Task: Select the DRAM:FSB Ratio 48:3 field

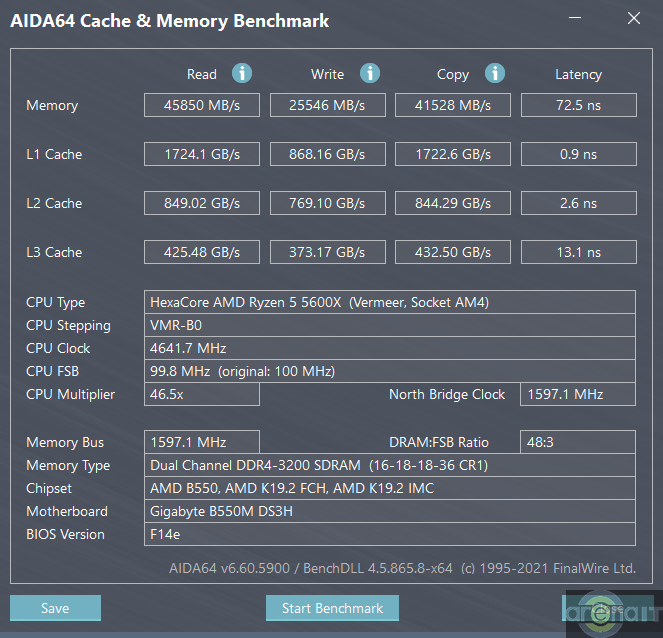Action: point(578,442)
